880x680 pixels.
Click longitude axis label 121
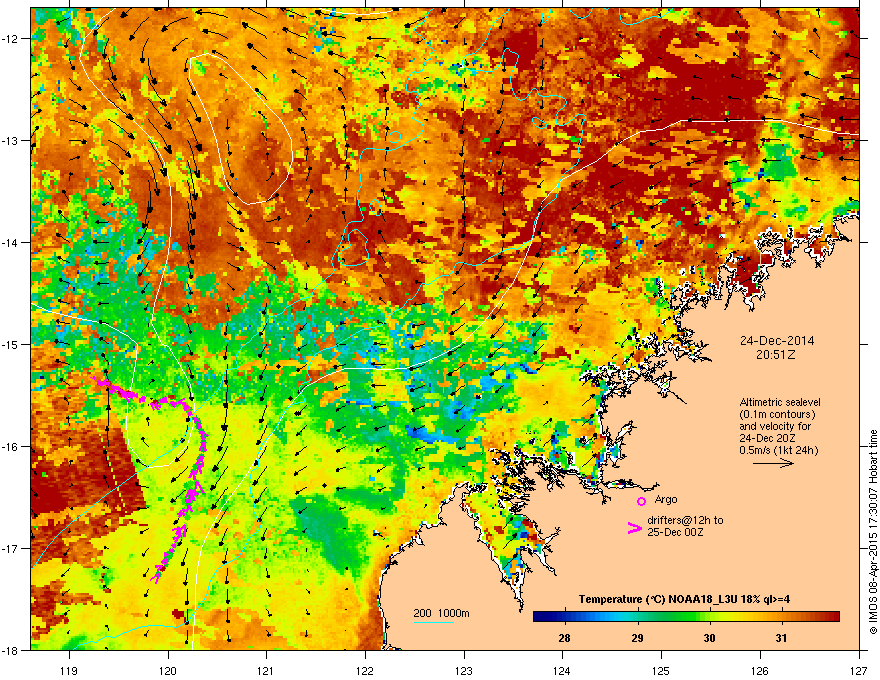(x=266, y=671)
